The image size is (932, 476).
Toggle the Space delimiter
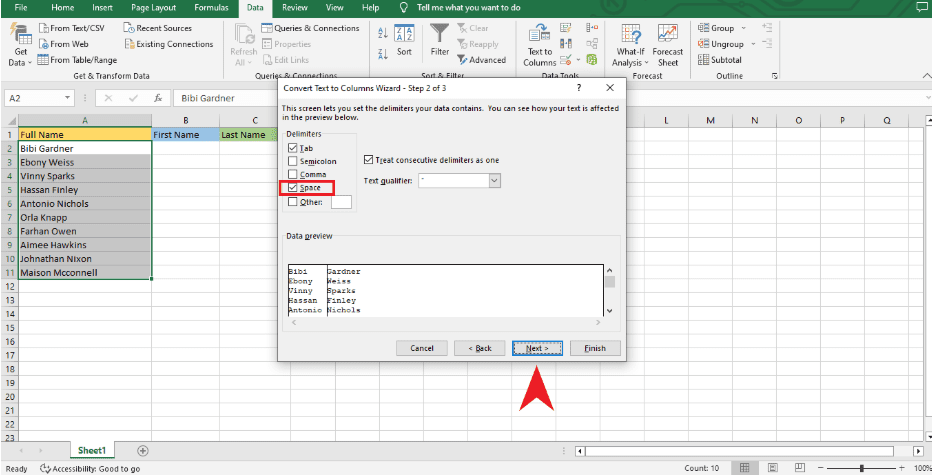[292, 188]
